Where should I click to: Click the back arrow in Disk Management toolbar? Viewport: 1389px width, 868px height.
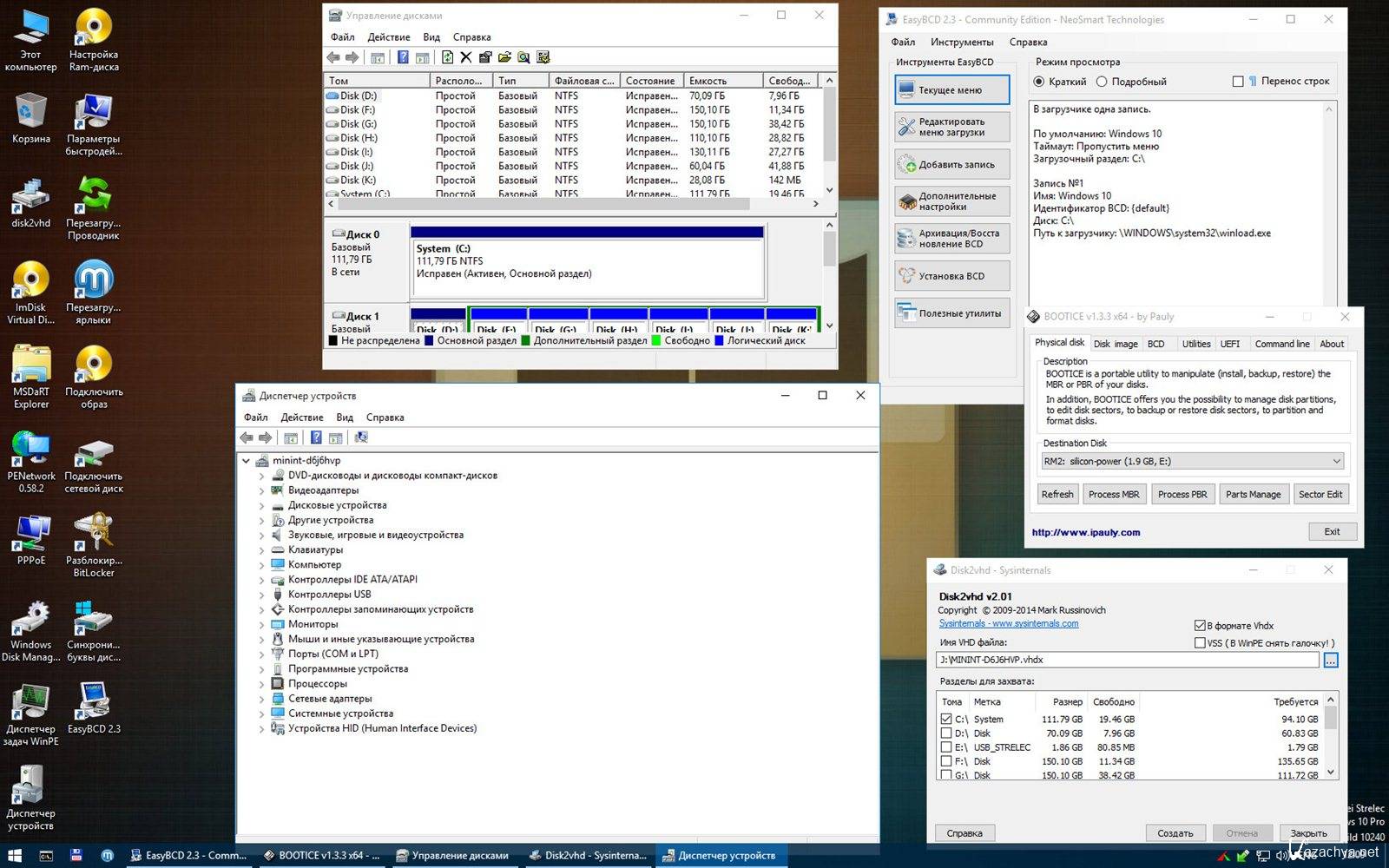[333, 57]
